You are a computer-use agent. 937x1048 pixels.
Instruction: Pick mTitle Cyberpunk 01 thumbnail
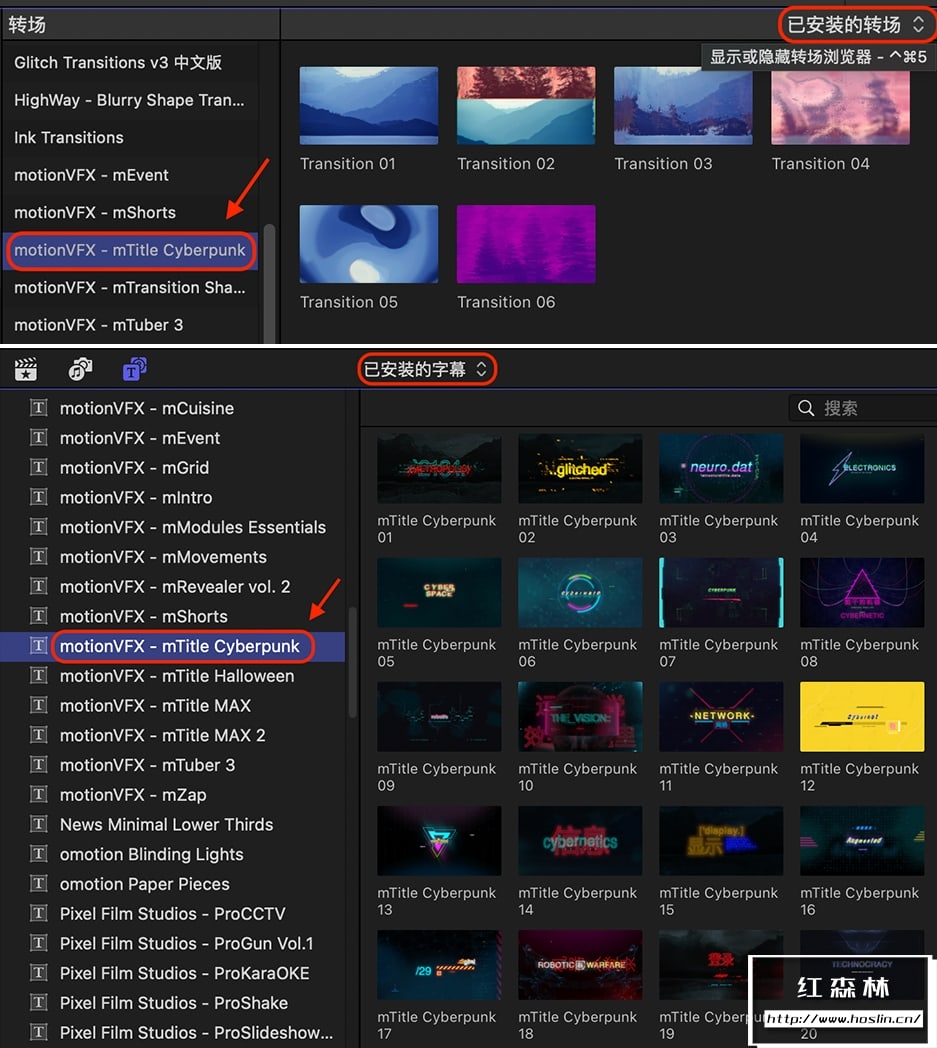(439, 468)
